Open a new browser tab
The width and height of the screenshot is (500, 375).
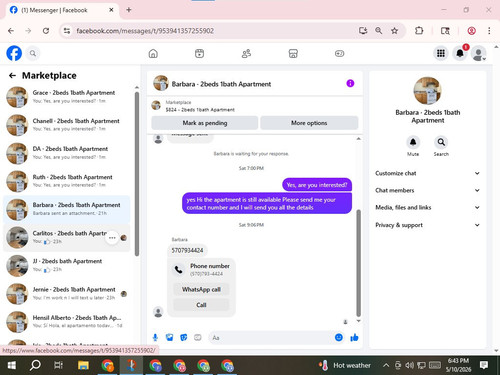(129, 10)
